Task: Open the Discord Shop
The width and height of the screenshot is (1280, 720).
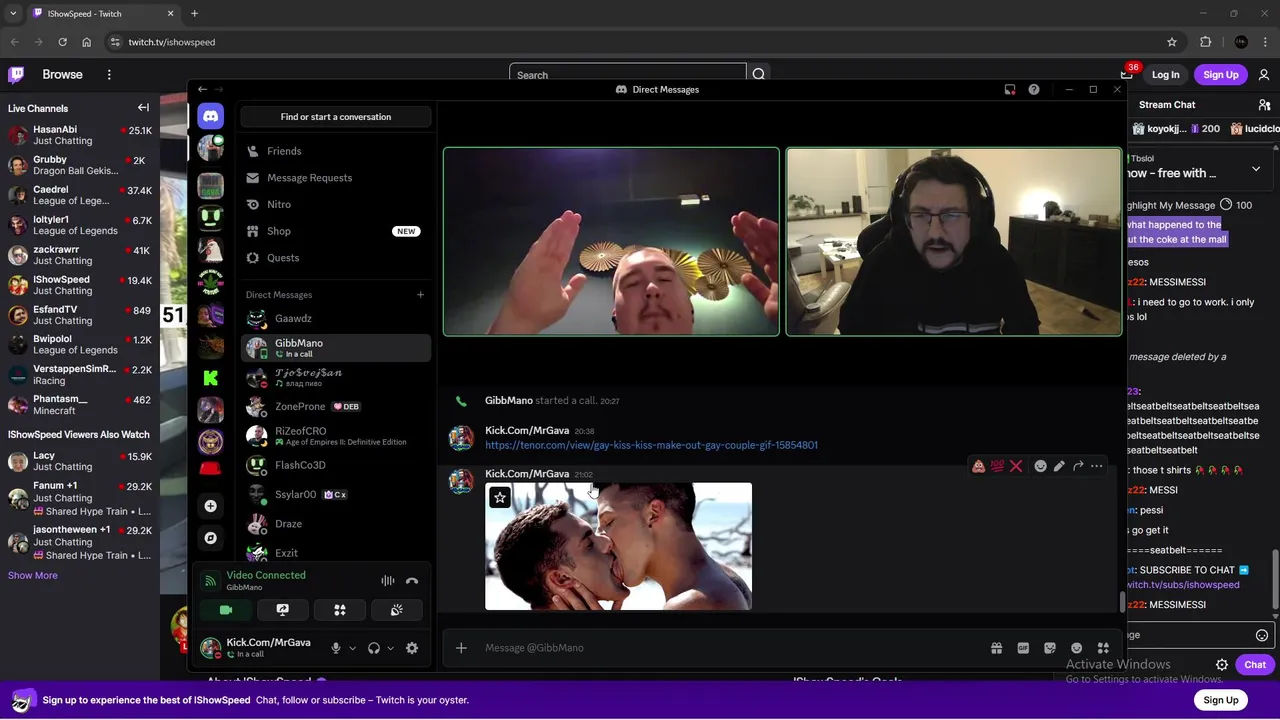Action: [x=336, y=231]
